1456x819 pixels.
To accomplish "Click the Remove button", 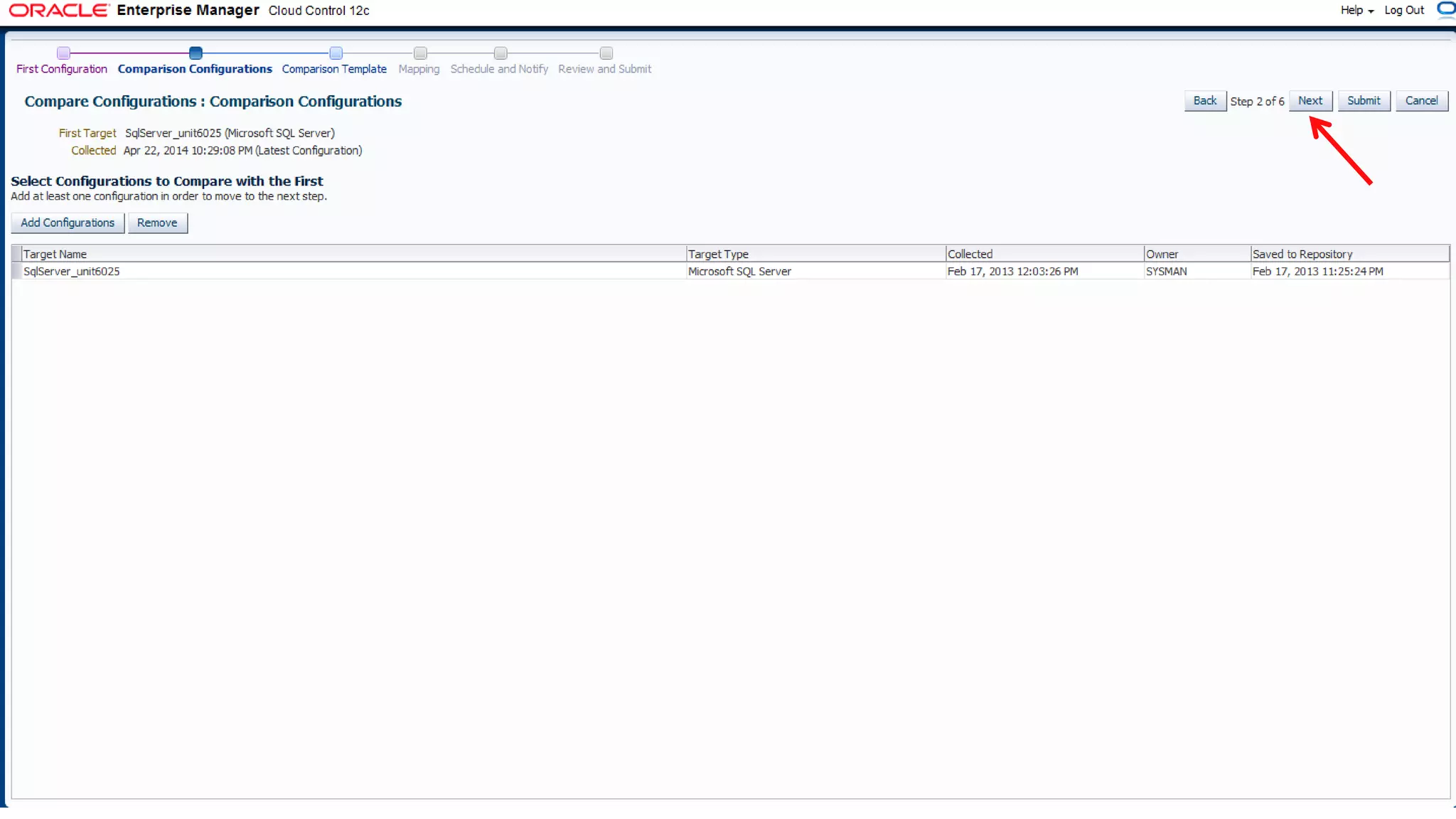I will coord(157,223).
